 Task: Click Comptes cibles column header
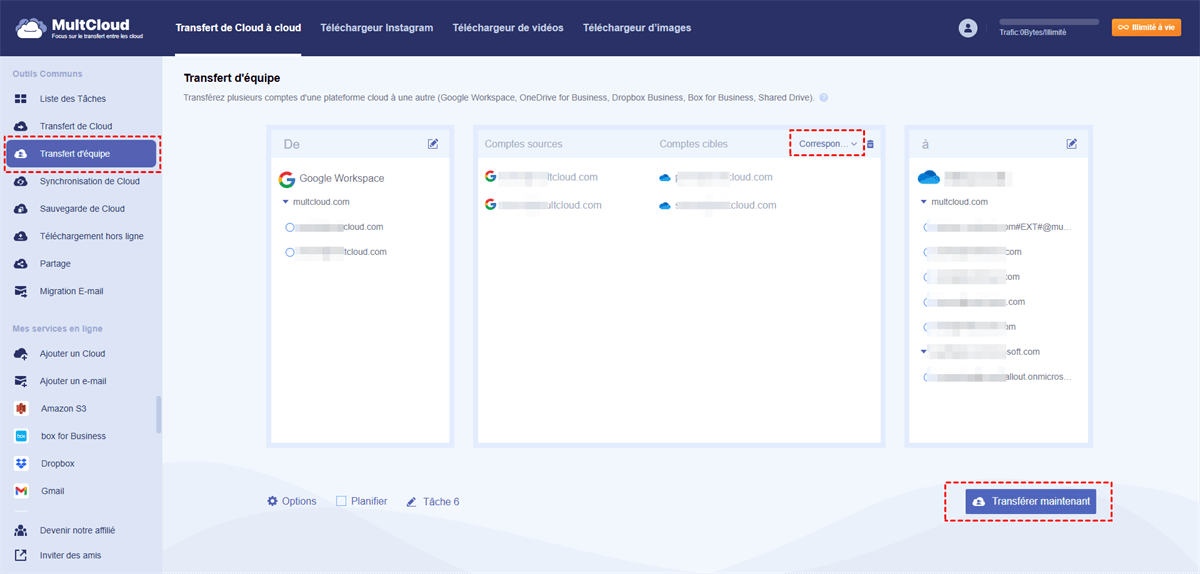pos(694,144)
